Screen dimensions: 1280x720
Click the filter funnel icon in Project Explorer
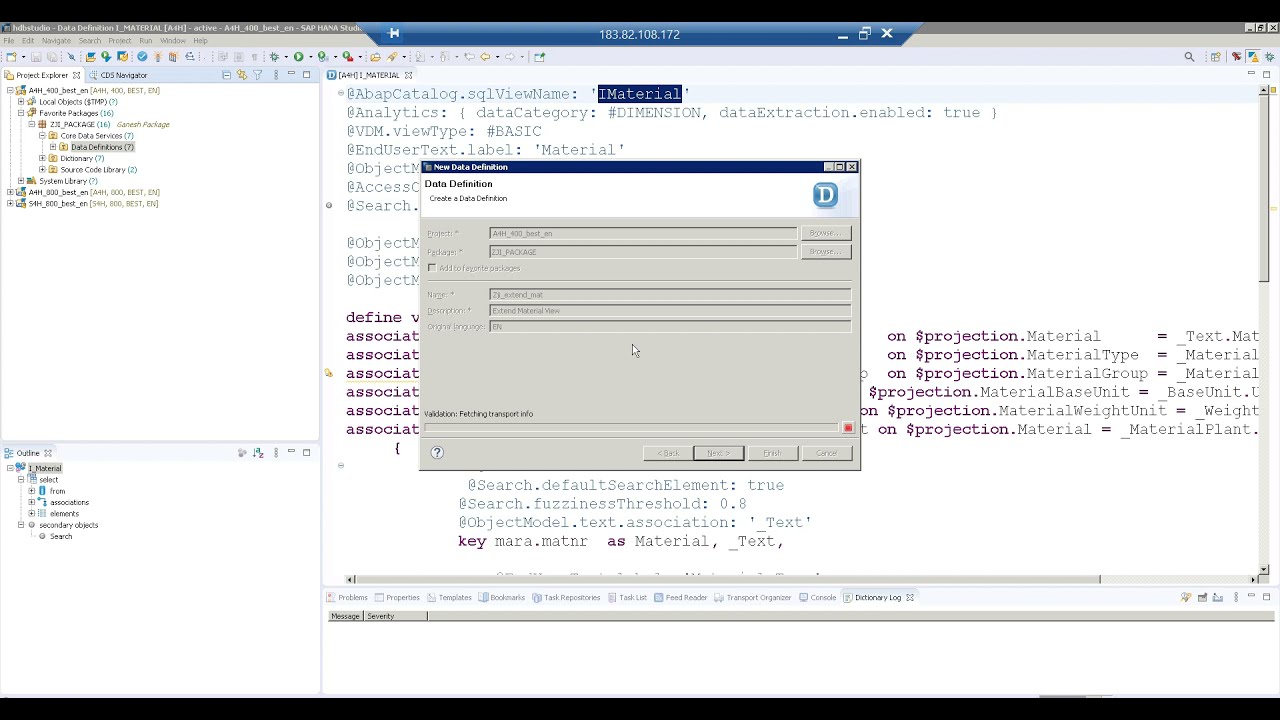[x=257, y=75]
